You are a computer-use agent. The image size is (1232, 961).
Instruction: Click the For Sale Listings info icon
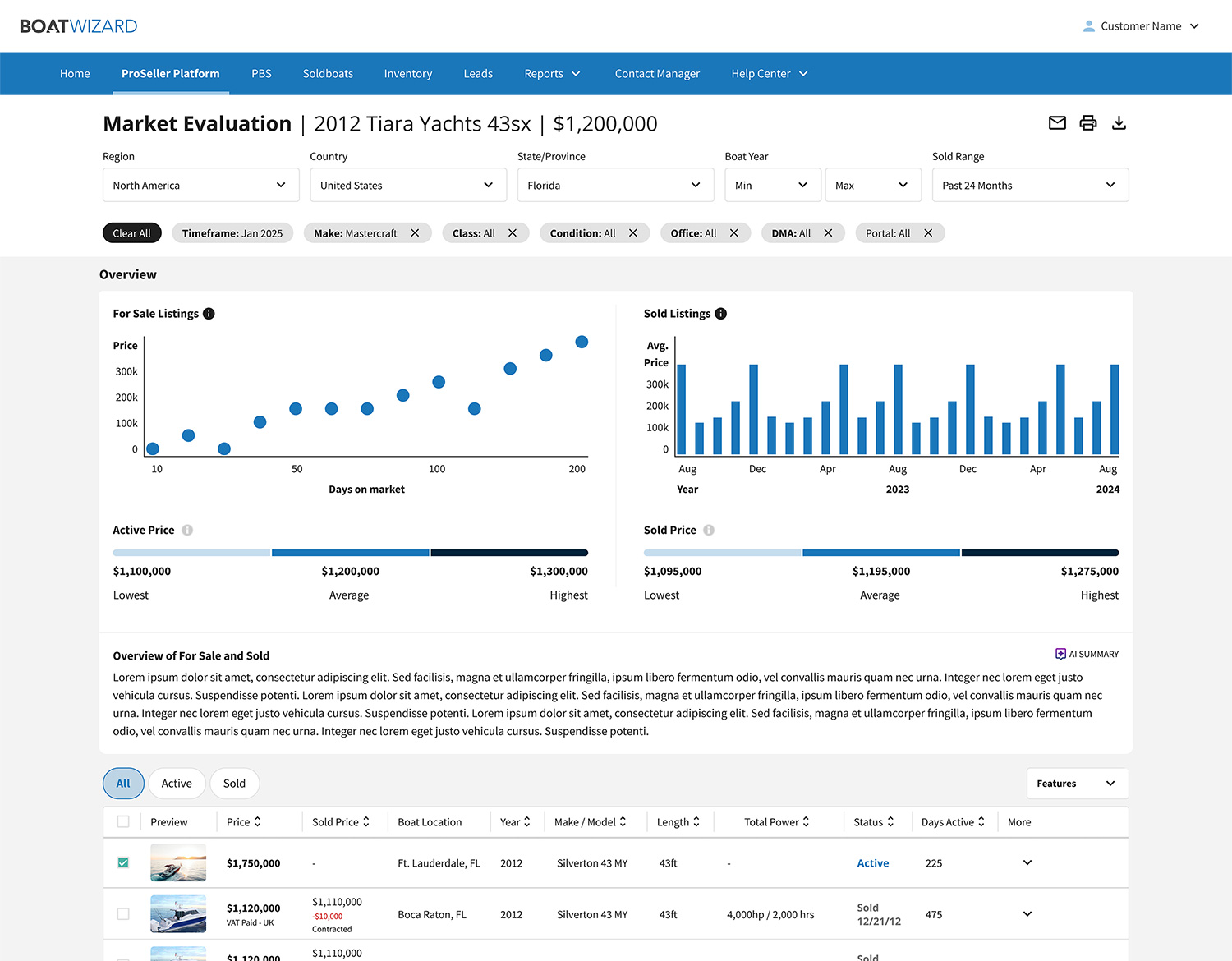[x=209, y=313]
